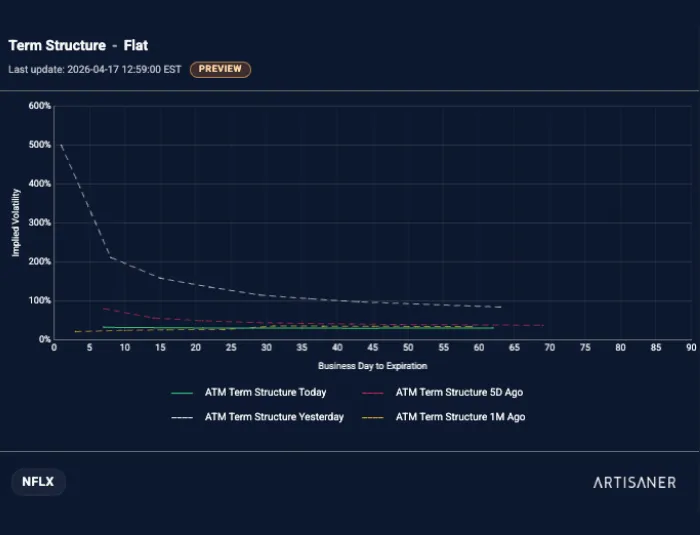Screen dimensions: 700x535
Task: Click the Term Structure - Flat title
Action: point(78,46)
